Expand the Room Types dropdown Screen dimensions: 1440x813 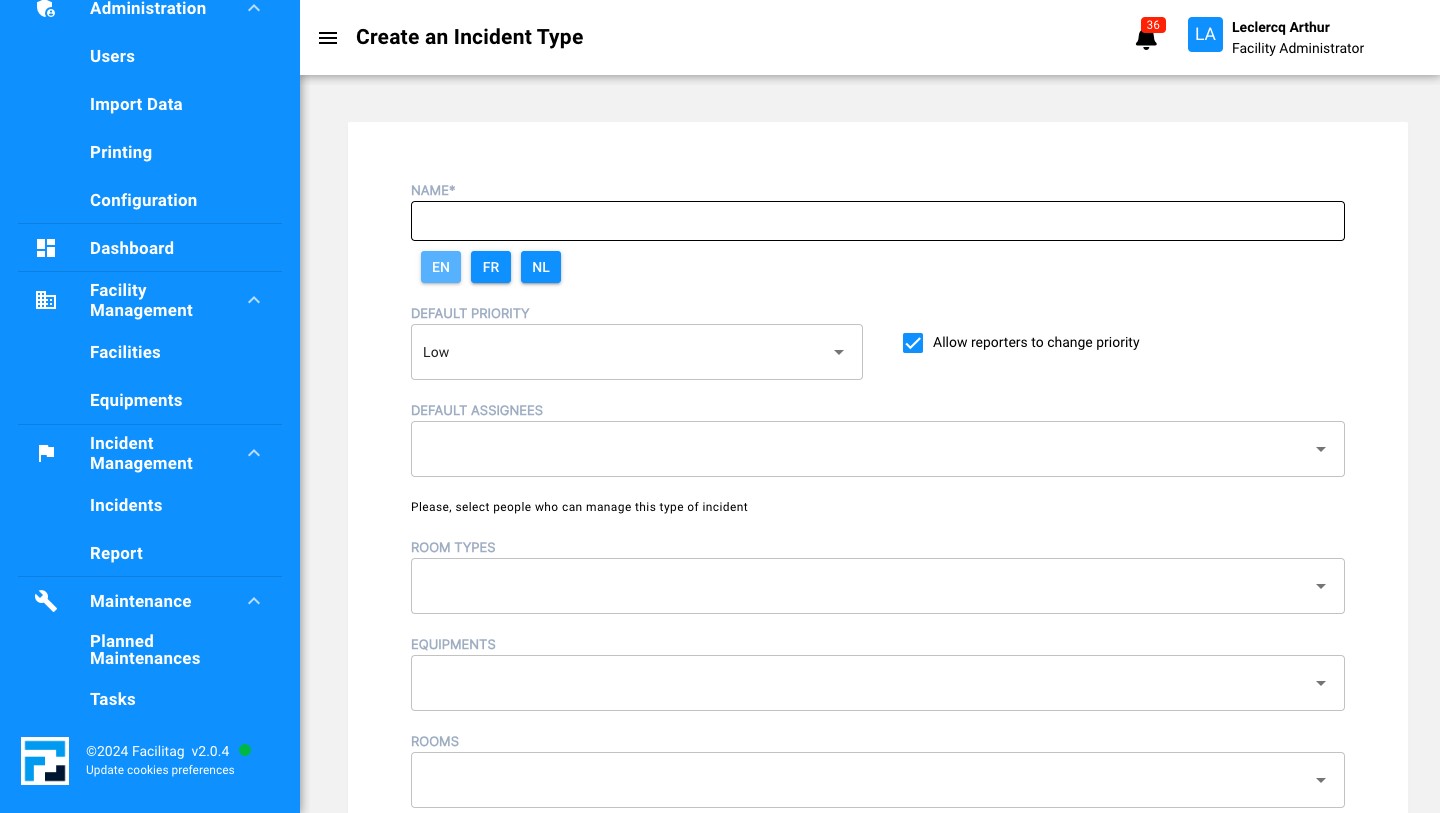click(x=877, y=586)
